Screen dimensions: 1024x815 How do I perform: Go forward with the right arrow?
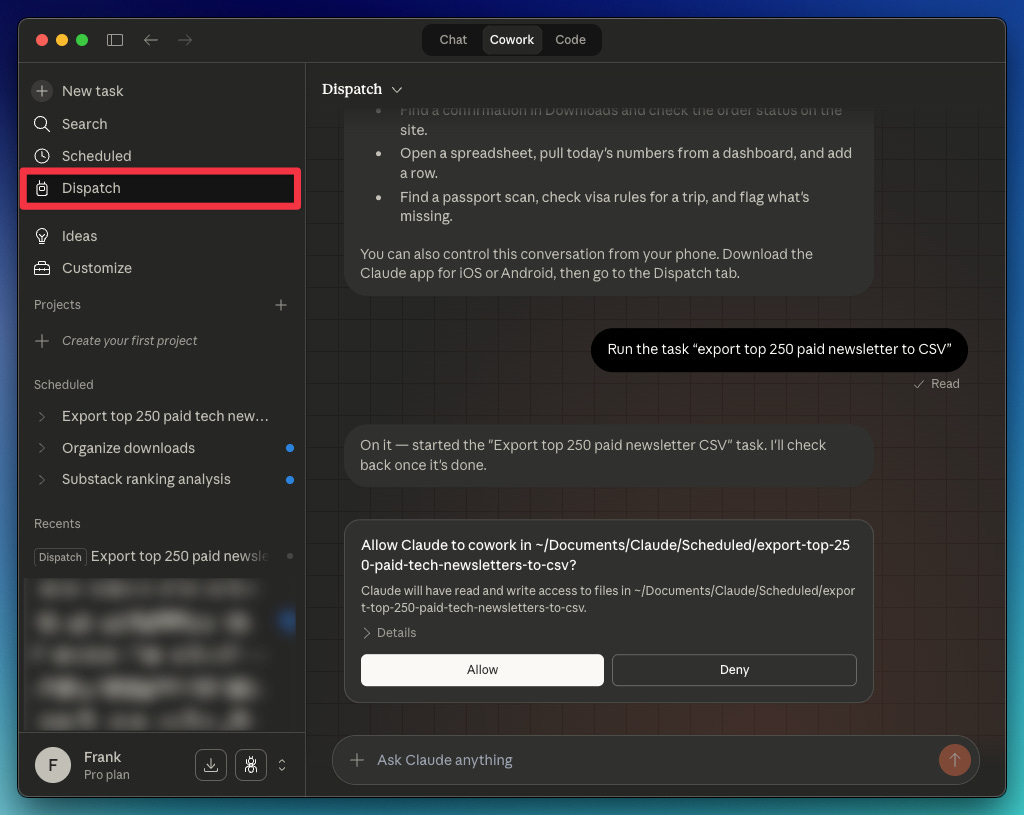(x=185, y=40)
